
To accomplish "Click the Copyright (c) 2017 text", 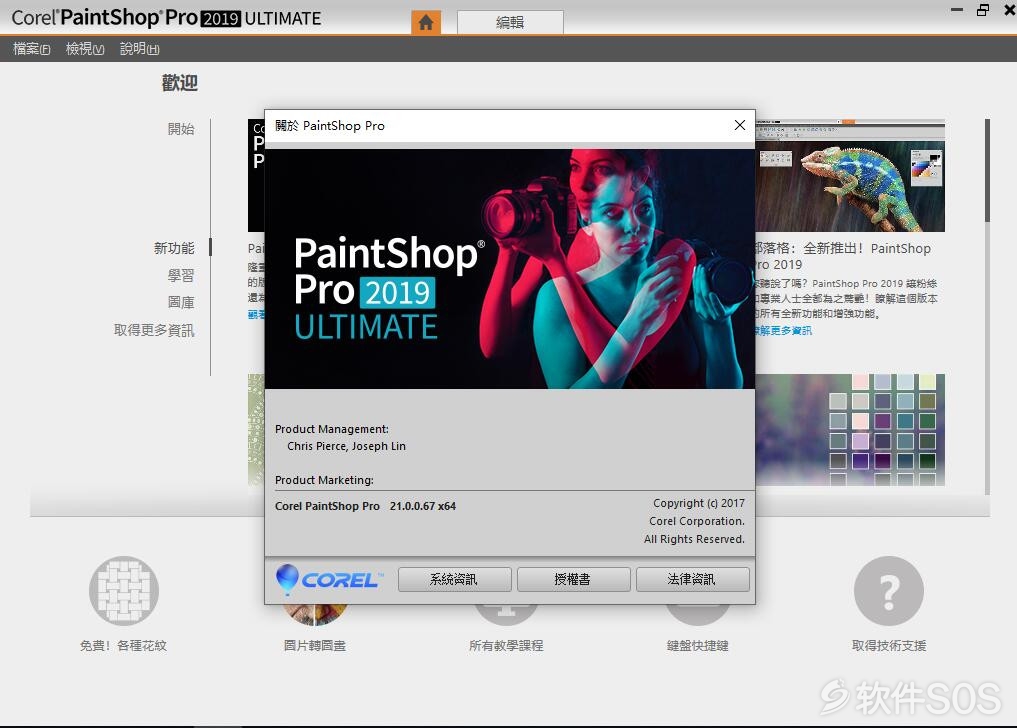I will 699,503.
